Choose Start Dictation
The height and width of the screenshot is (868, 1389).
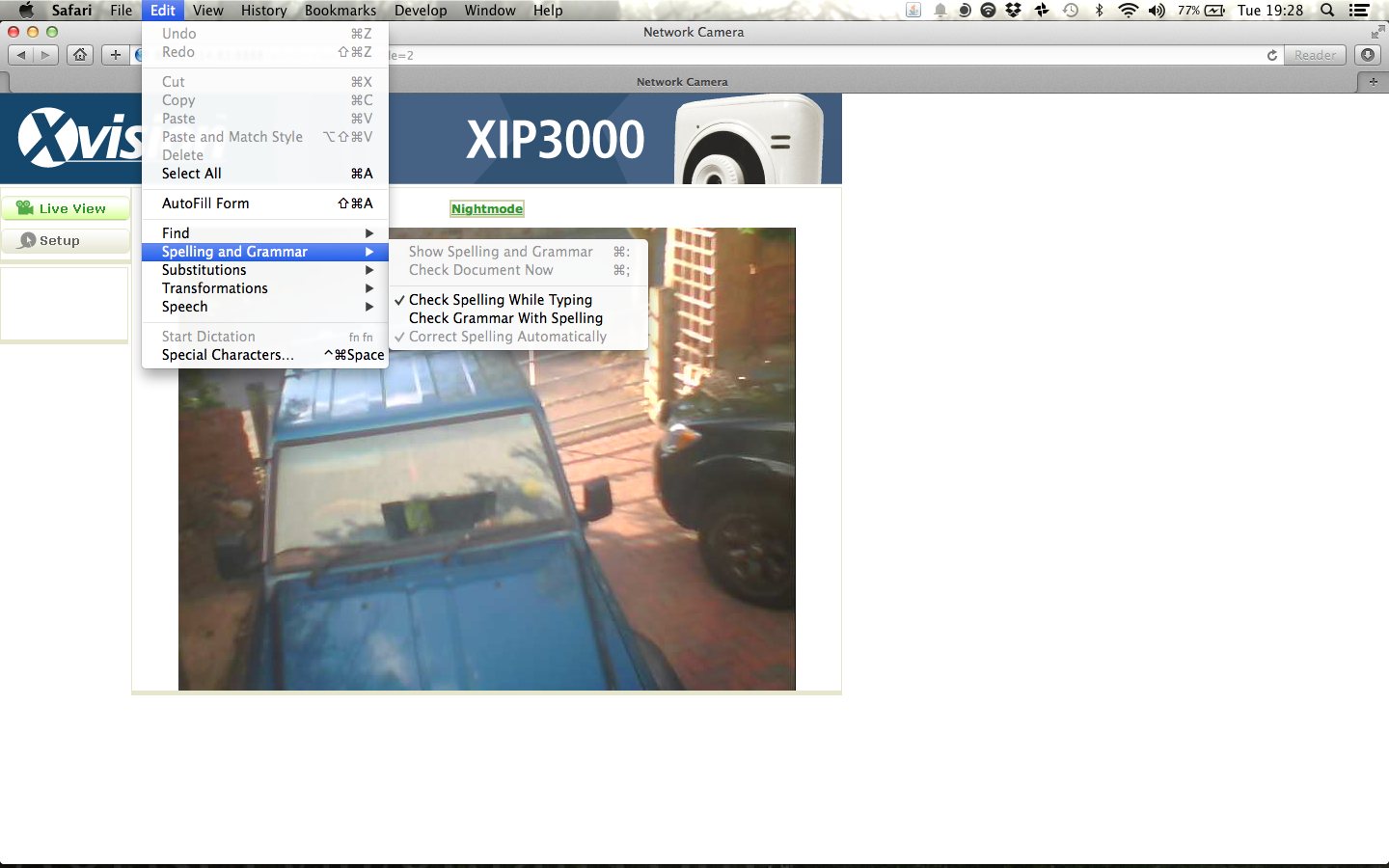tap(265, 337)
